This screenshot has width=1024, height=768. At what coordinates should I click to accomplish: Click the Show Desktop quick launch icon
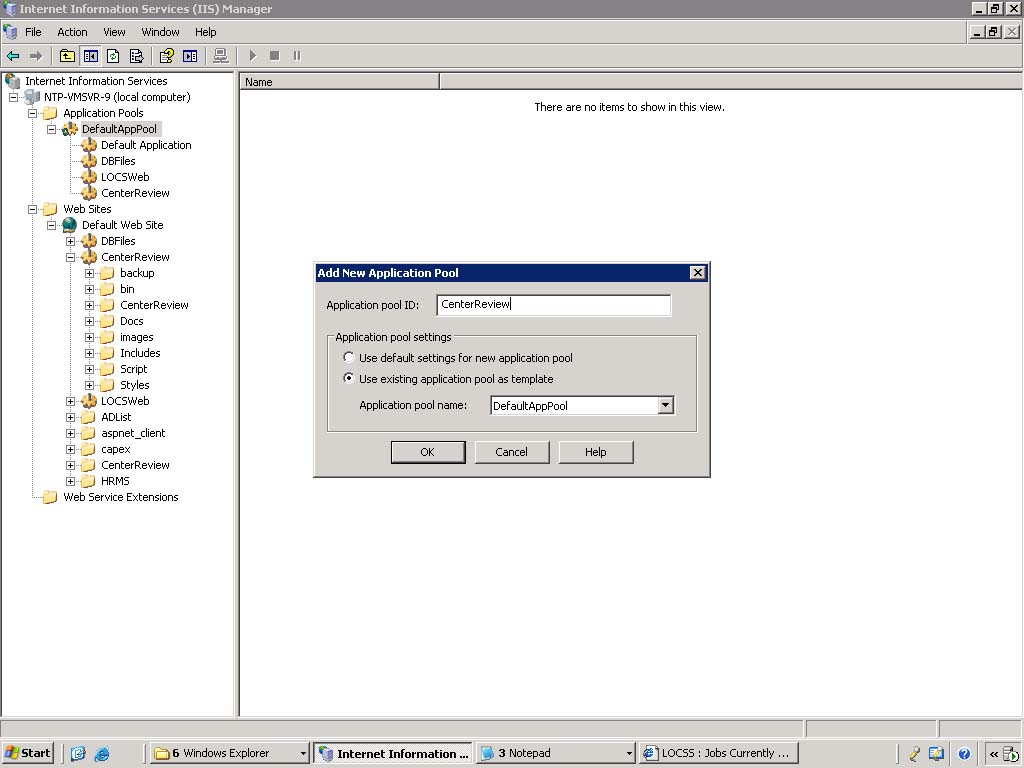coord(78,753)
